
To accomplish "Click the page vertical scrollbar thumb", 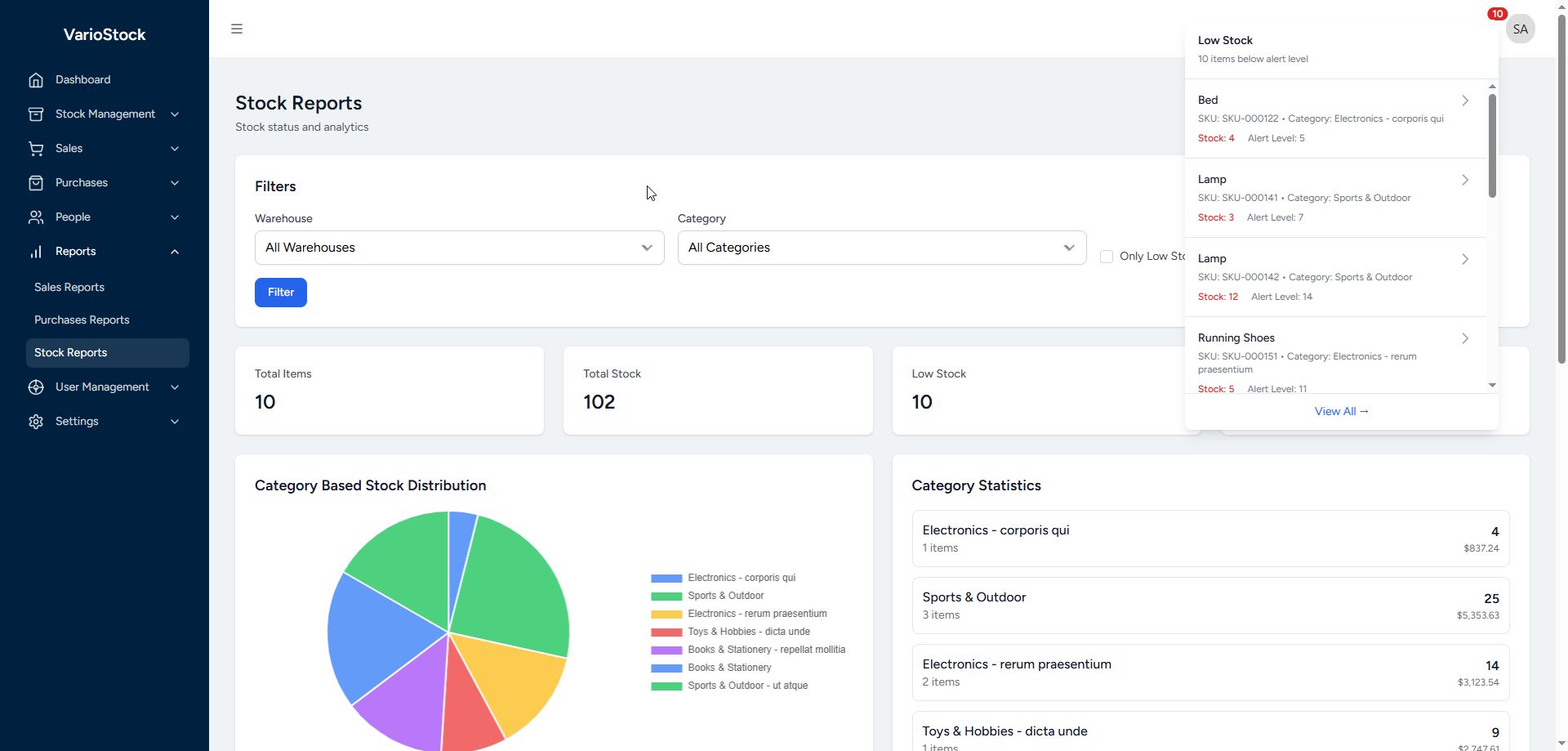I will [1561, 188].
